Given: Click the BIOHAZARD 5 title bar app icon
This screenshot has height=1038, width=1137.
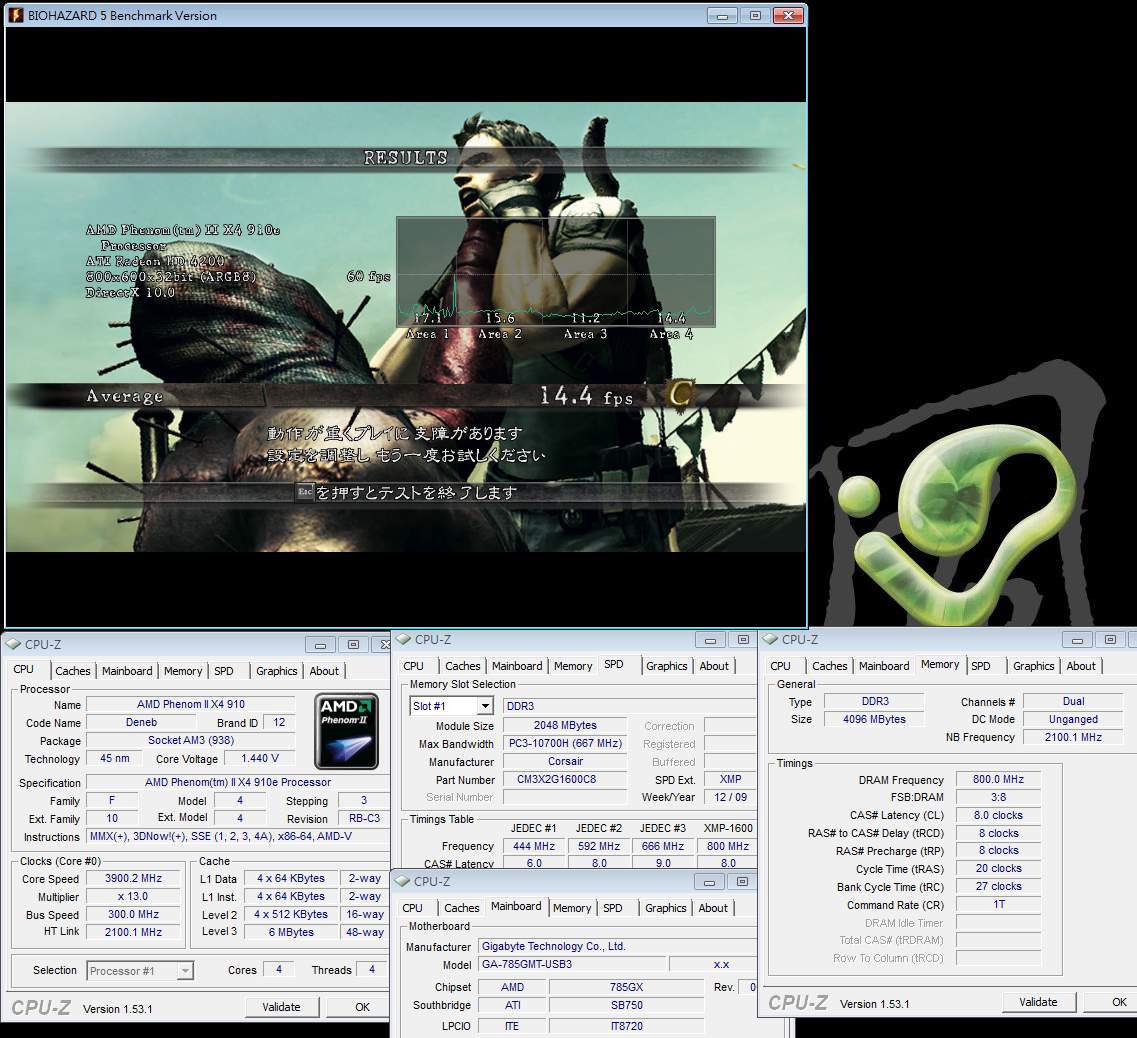Looking at the screenshot, I should click(x=15, y=15).
